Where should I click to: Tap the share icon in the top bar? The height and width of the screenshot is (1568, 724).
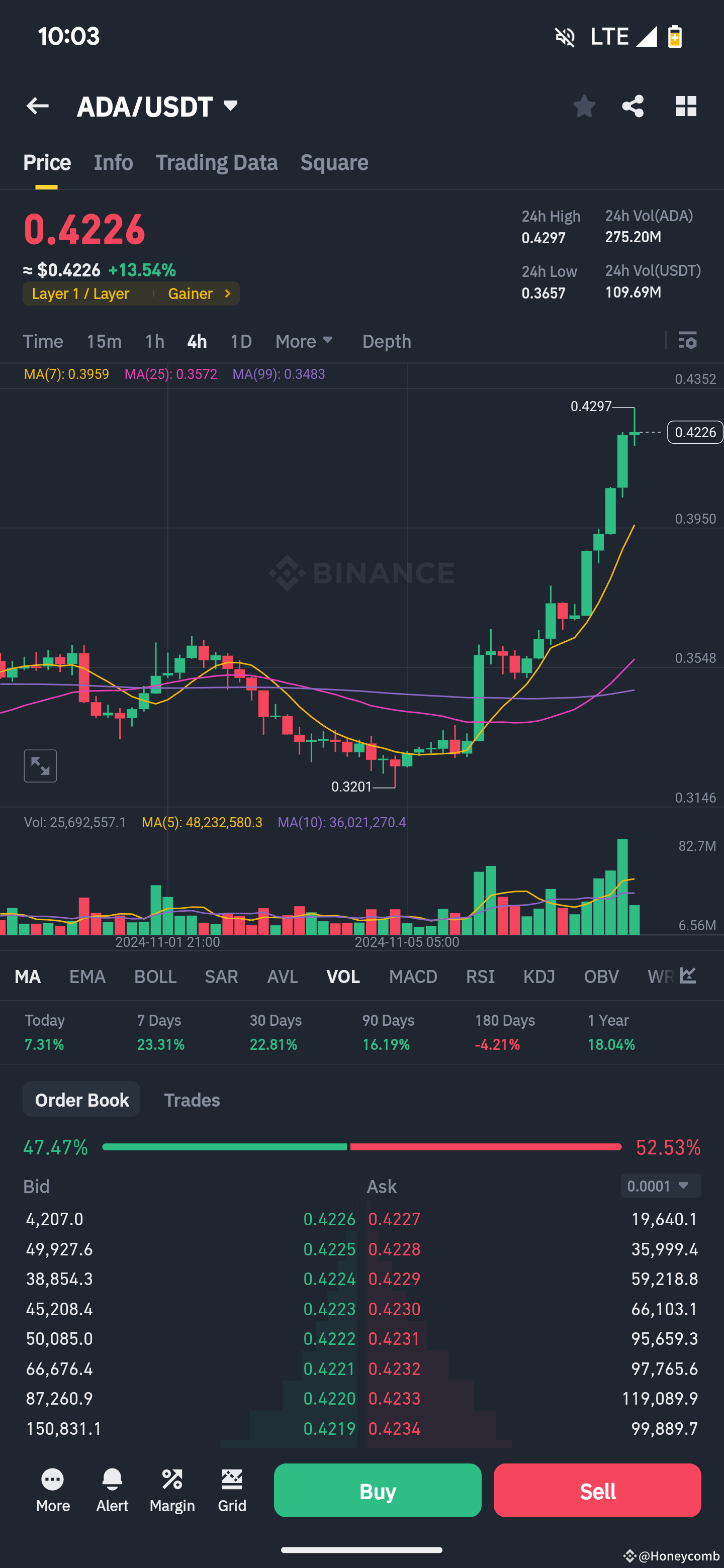632,106
